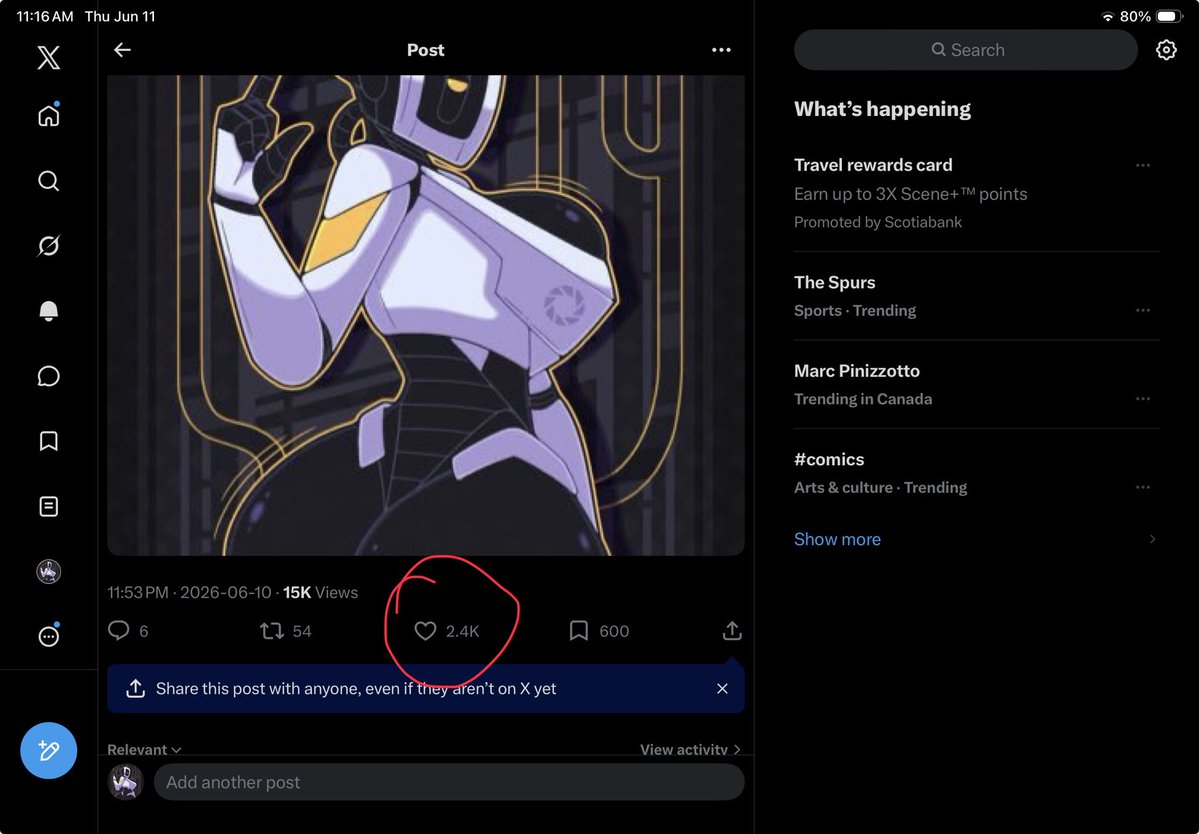This screenshot has height=834, width=1199.
Task: Go back with the arrow beside Post
Action: [x=122, y=50]
